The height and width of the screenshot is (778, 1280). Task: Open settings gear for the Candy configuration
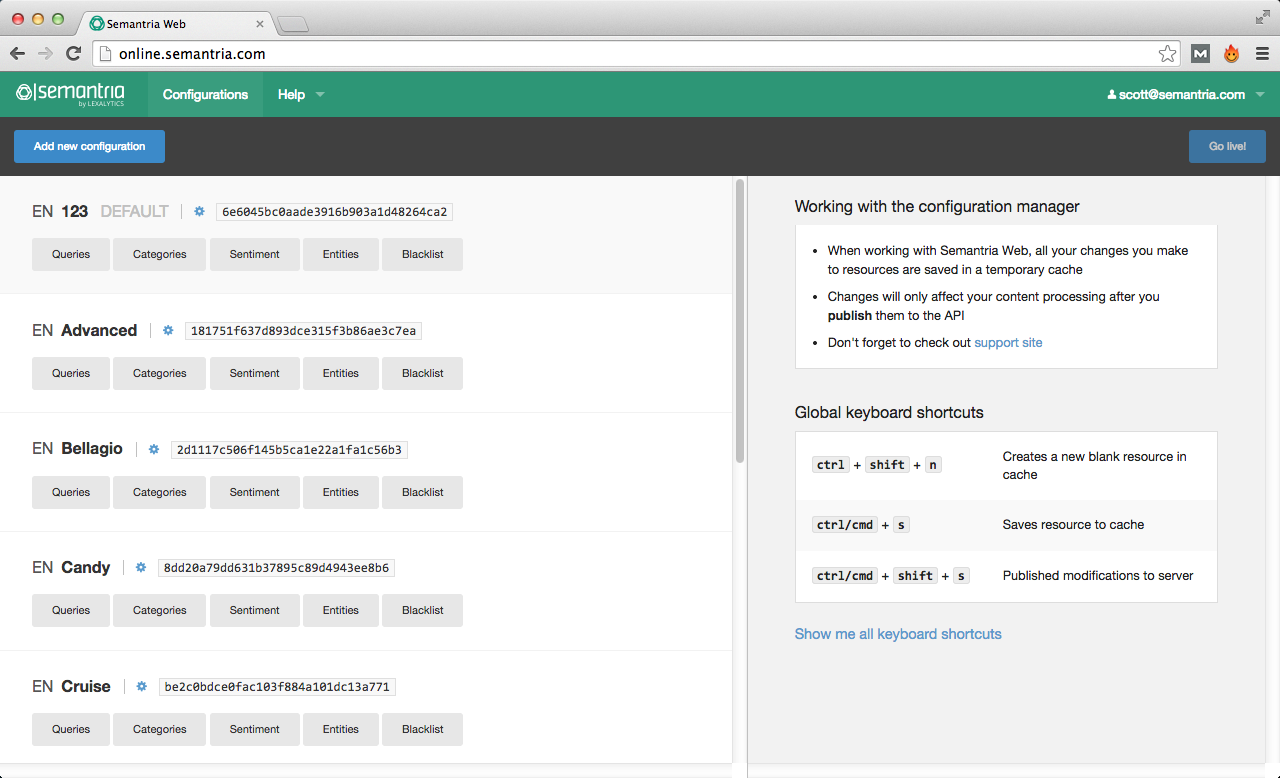coord(140,567)
